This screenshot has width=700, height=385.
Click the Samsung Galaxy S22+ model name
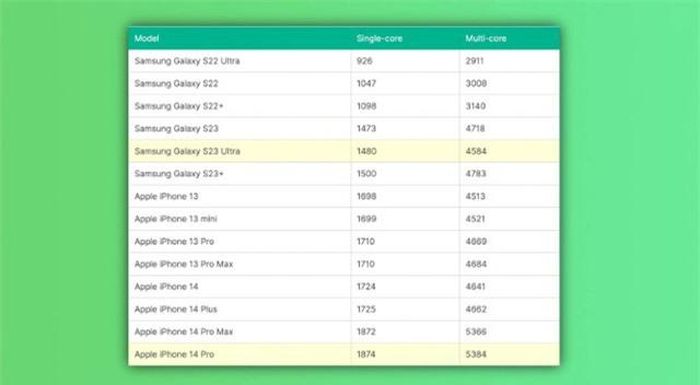point(179,106)
